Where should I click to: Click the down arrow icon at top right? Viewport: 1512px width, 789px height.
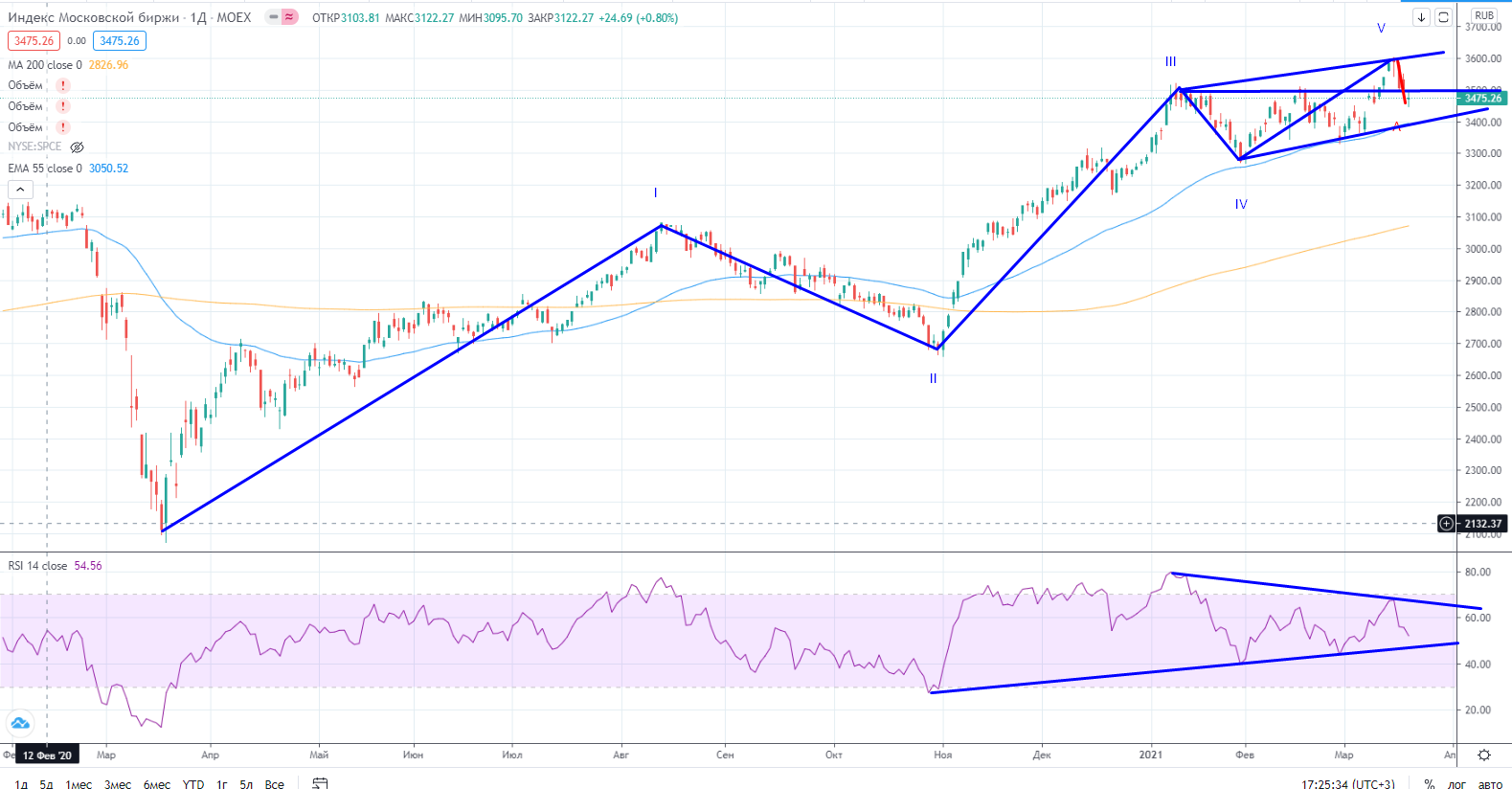click(x=1421, y=17)
